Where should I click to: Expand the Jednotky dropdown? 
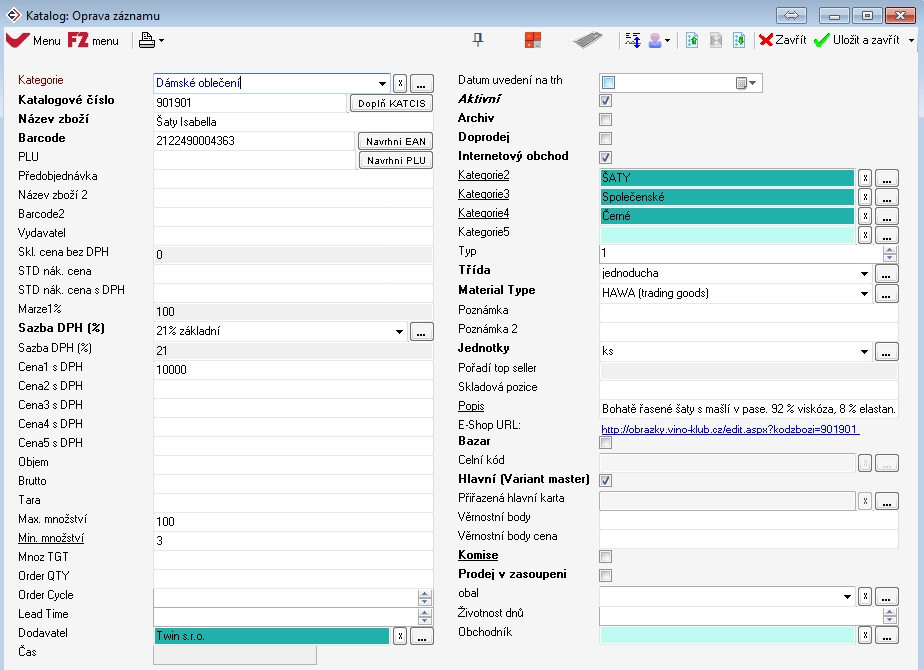pyautogui.click(x=864, y=352)
